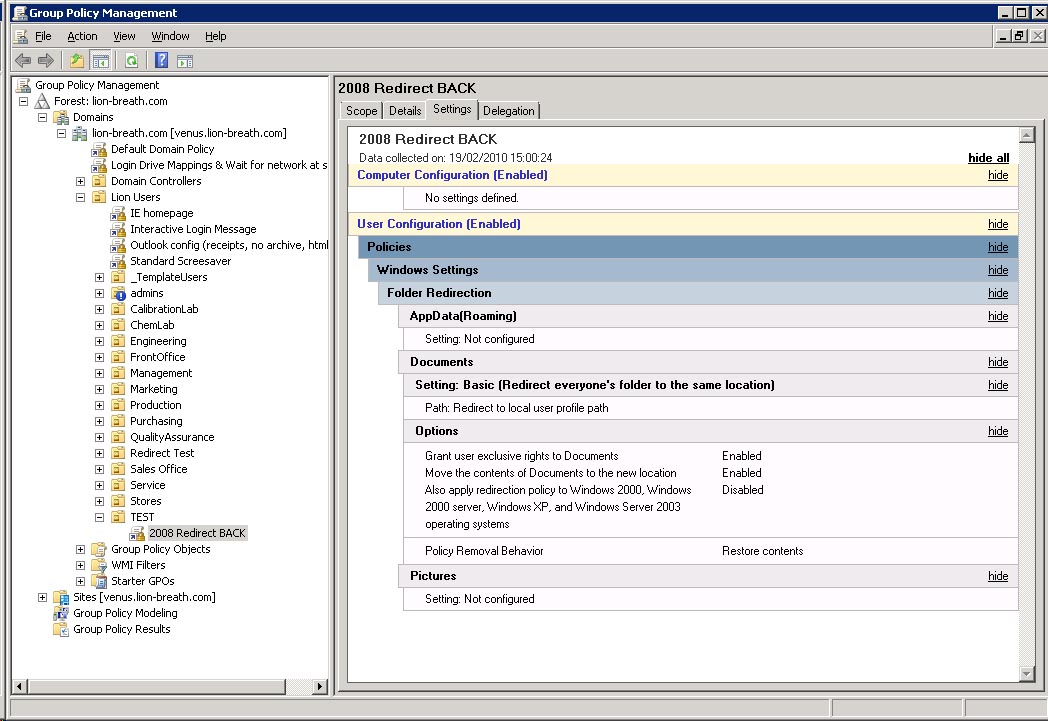Expand the Engineering OU
The height and width of the screenshot is (721, 1048).
[x=99, y=341]
